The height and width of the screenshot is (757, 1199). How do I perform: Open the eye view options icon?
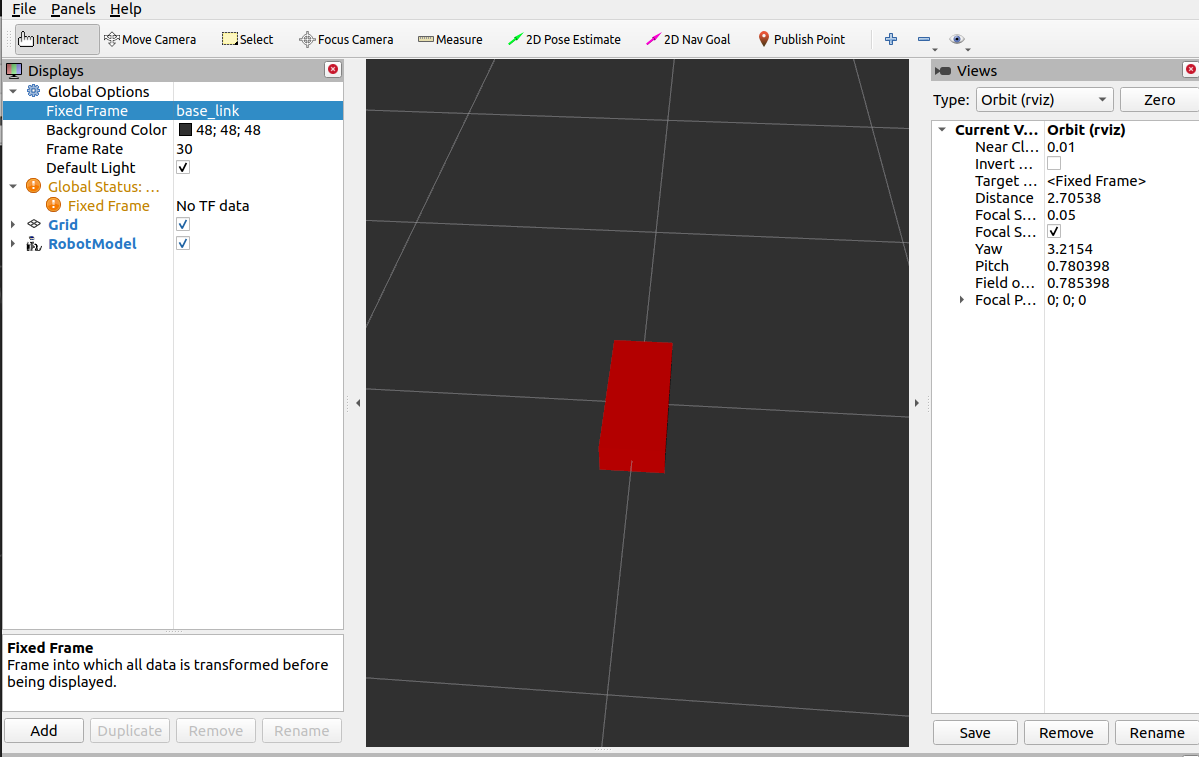(x=957, y=39)
